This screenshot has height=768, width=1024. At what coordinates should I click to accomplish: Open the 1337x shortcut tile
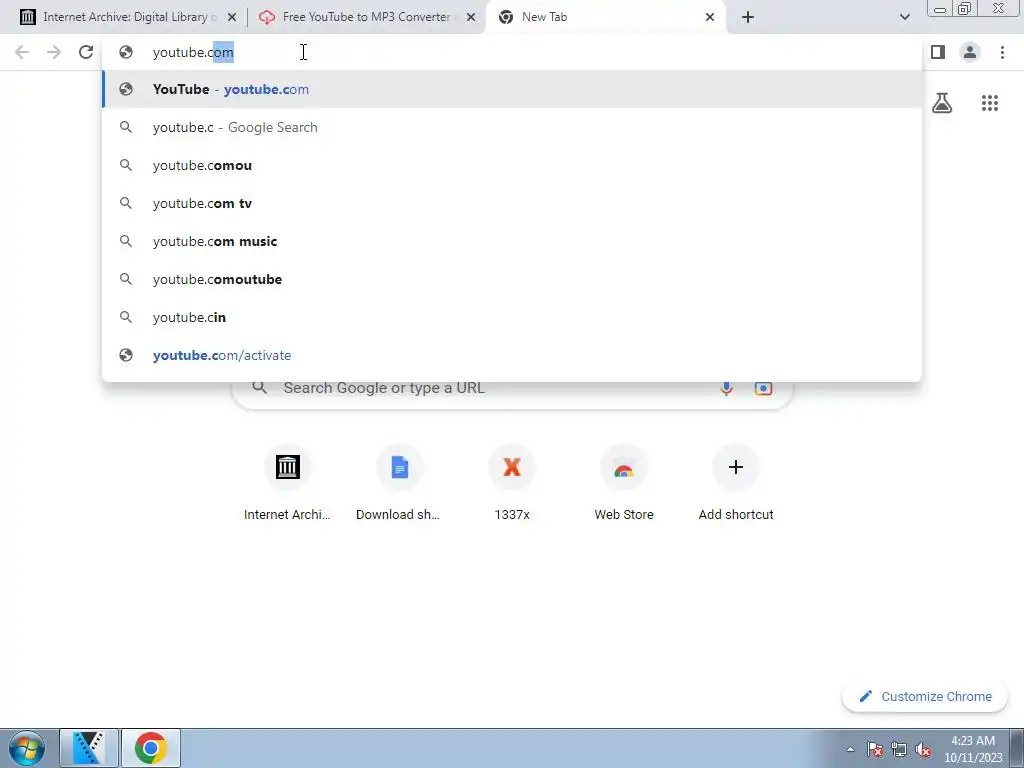pyautogui.click(x=511, y=483)
